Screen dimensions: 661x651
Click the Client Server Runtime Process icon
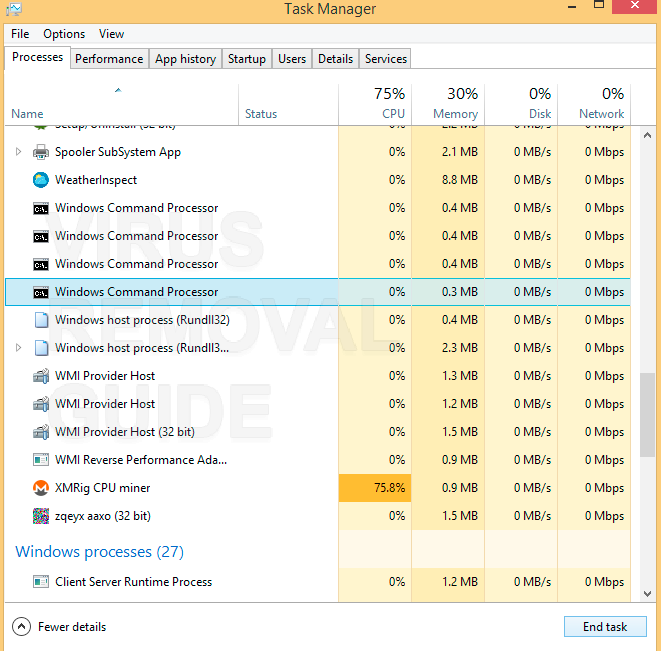tap(41, 582)
